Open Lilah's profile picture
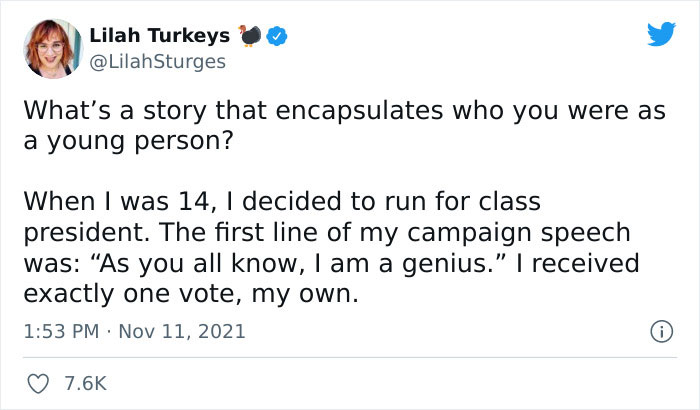 (48, 47)
